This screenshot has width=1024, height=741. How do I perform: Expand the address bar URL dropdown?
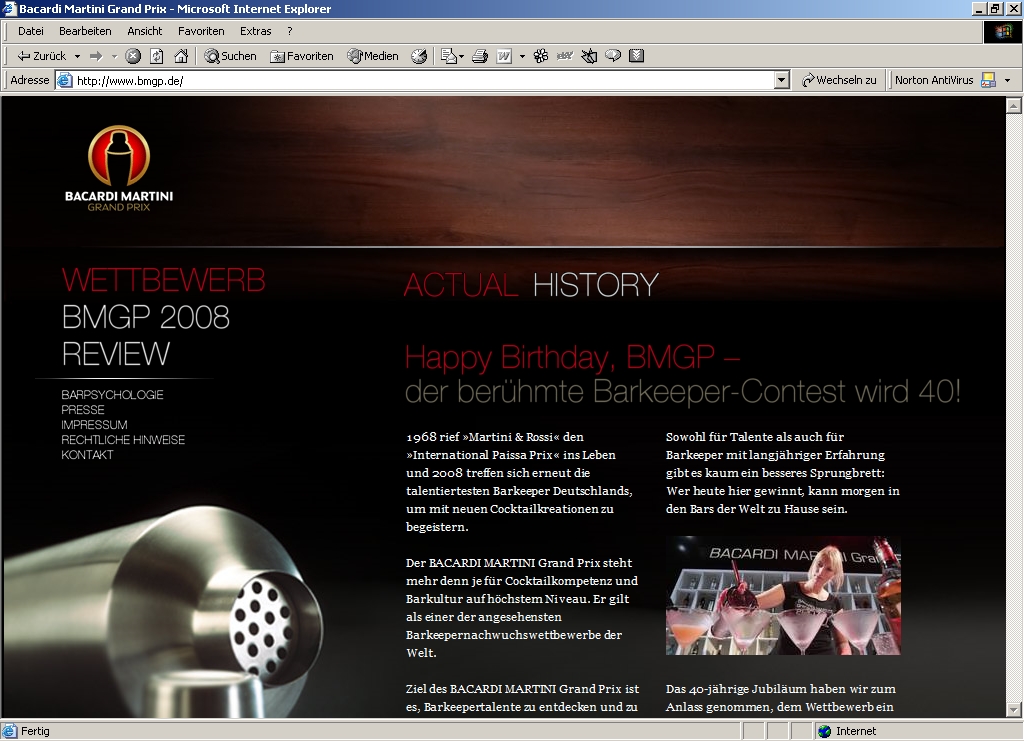[782, 80]
